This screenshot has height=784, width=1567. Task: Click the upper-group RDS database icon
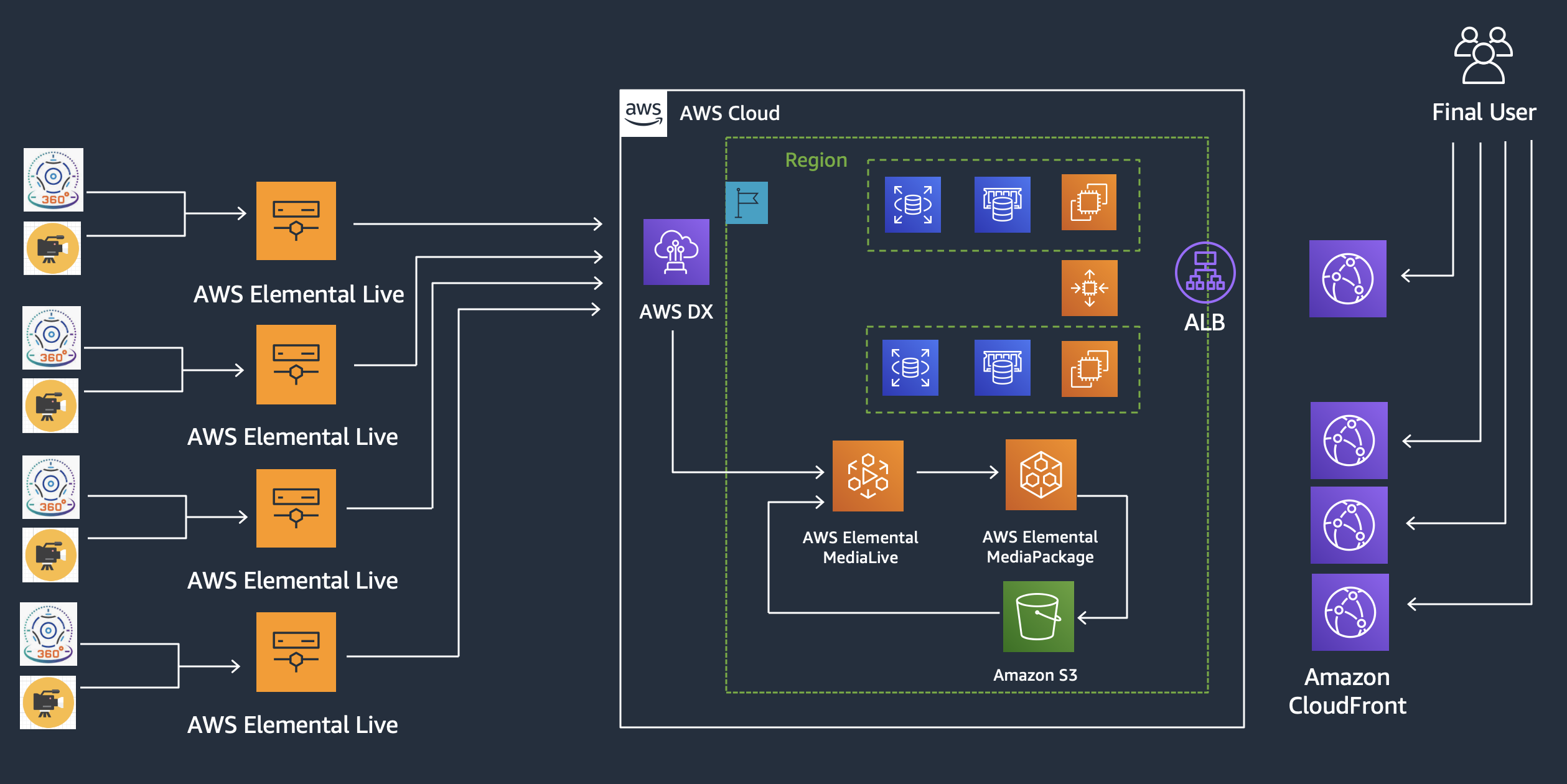912,205
